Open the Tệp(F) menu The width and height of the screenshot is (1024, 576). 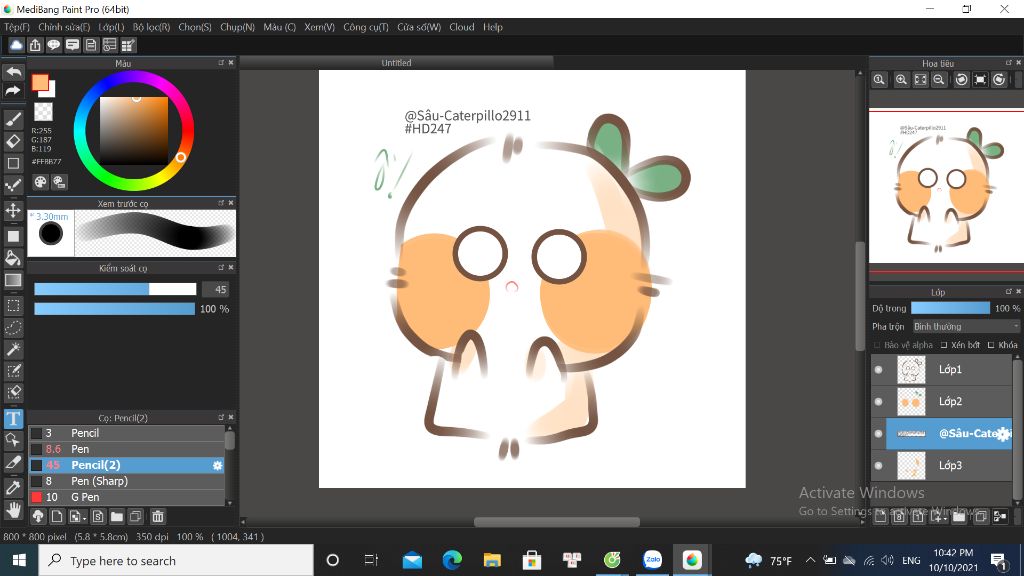17,27
